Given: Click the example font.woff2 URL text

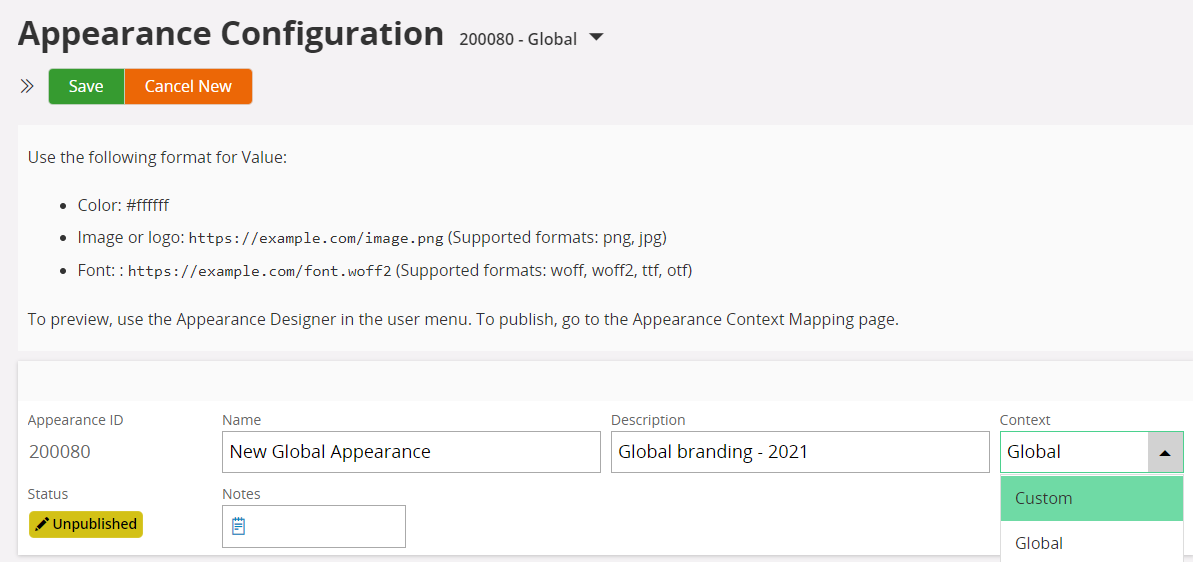Looking at the screenshot, I should tap(260, 271).
